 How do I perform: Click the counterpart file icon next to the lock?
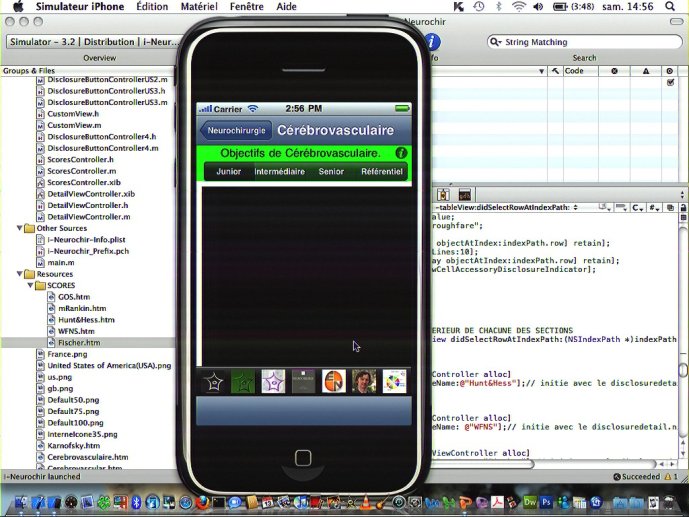point(670,208)
